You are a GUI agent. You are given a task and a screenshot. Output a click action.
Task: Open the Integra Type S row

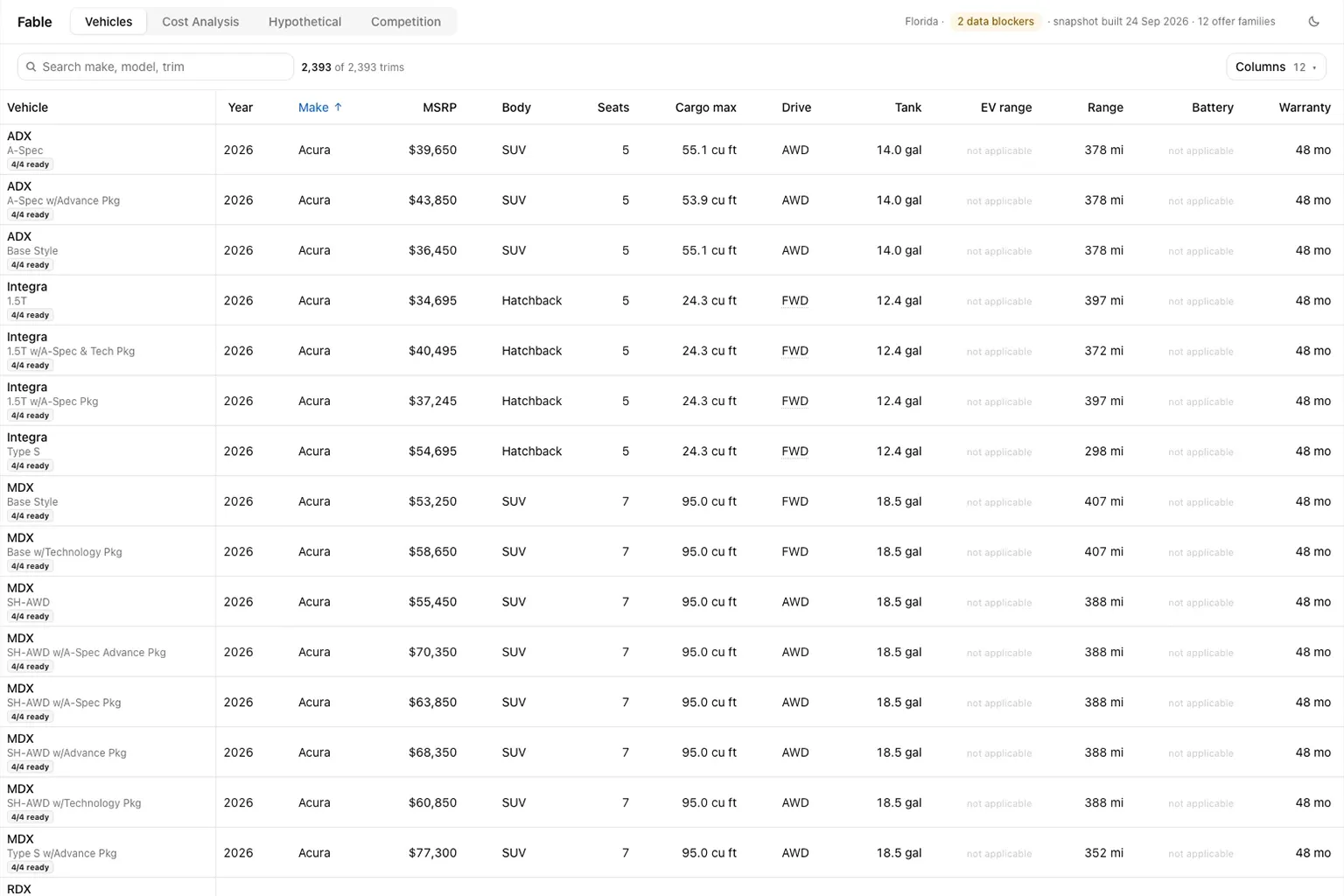point(672,451)
